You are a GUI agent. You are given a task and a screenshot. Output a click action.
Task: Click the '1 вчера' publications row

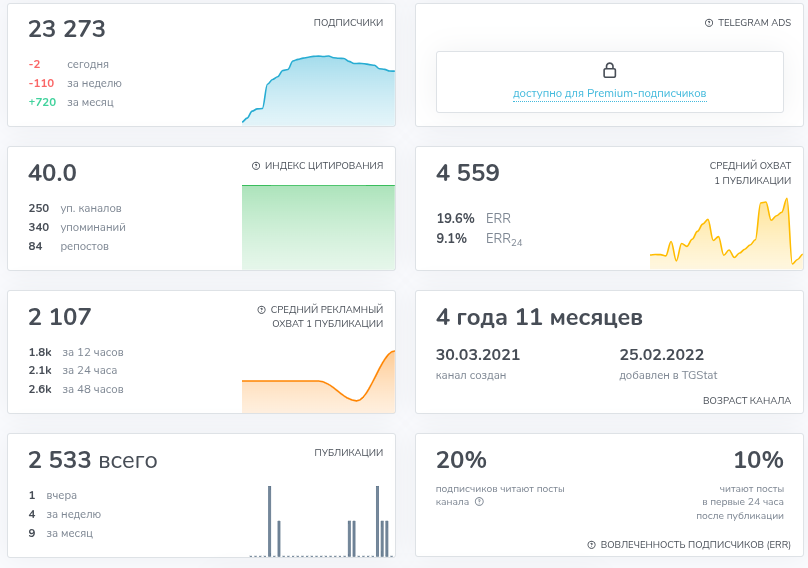pos(53,495)
